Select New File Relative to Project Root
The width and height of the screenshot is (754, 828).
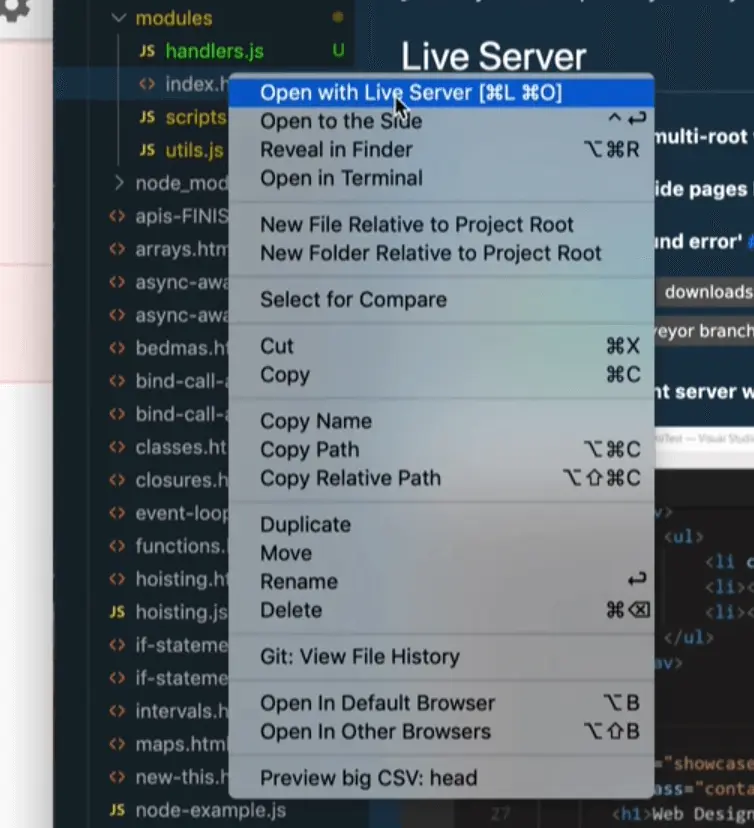417,225
